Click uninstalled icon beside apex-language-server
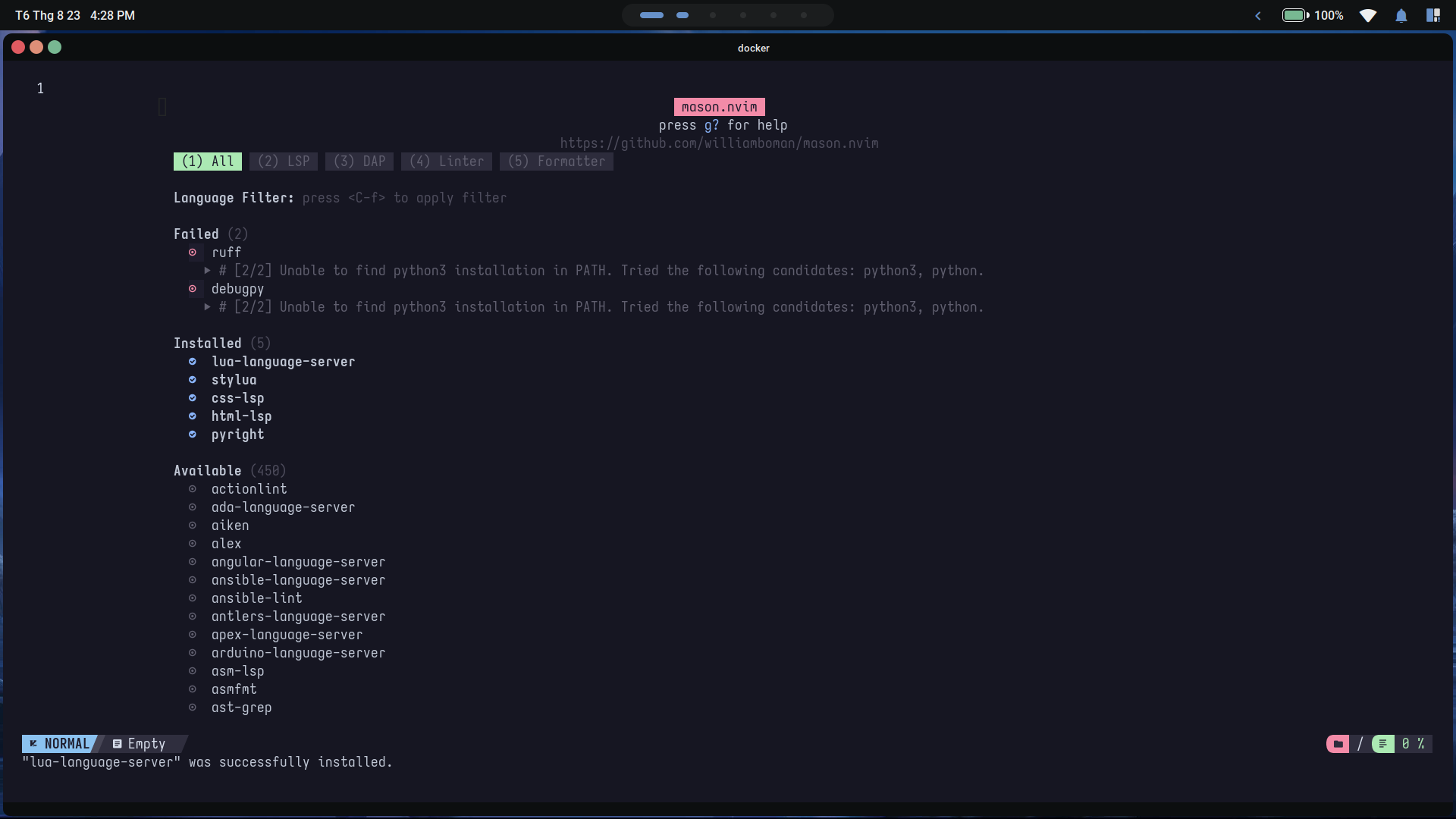 pyautogui.click(x=193, y=635)
